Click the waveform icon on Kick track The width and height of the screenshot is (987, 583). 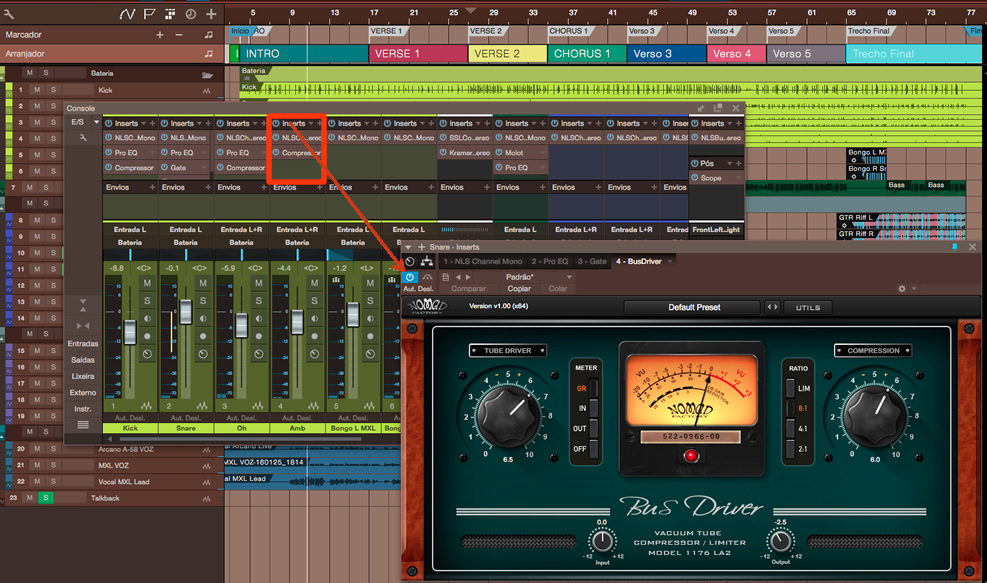(x=206, y=91)
